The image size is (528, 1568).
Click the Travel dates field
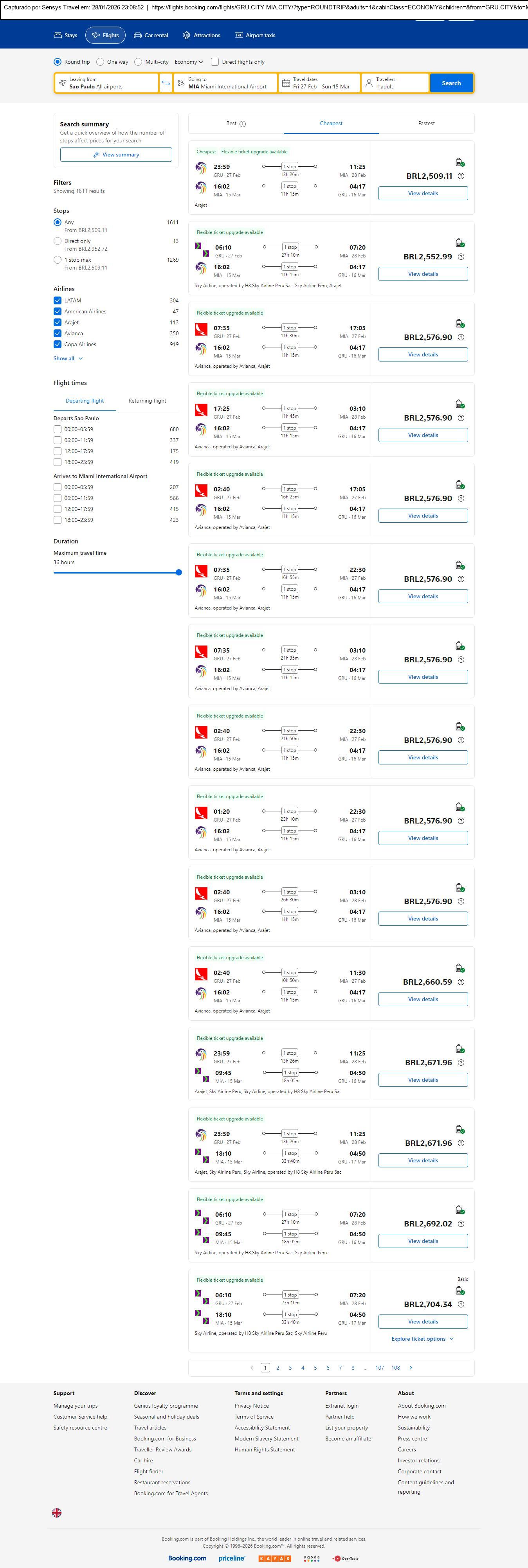(x=319, y=83)
